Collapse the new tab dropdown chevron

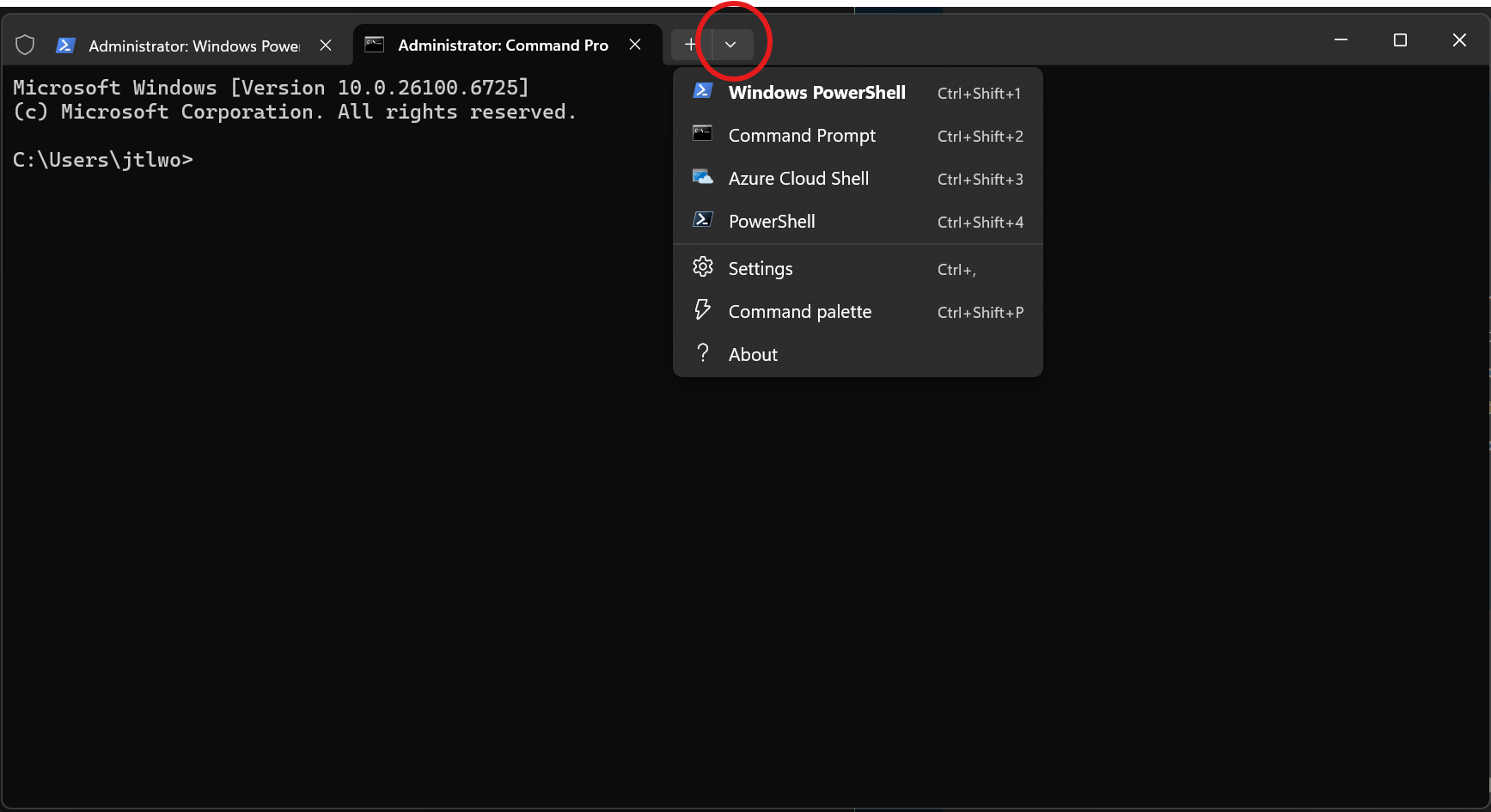click(730, 45)
